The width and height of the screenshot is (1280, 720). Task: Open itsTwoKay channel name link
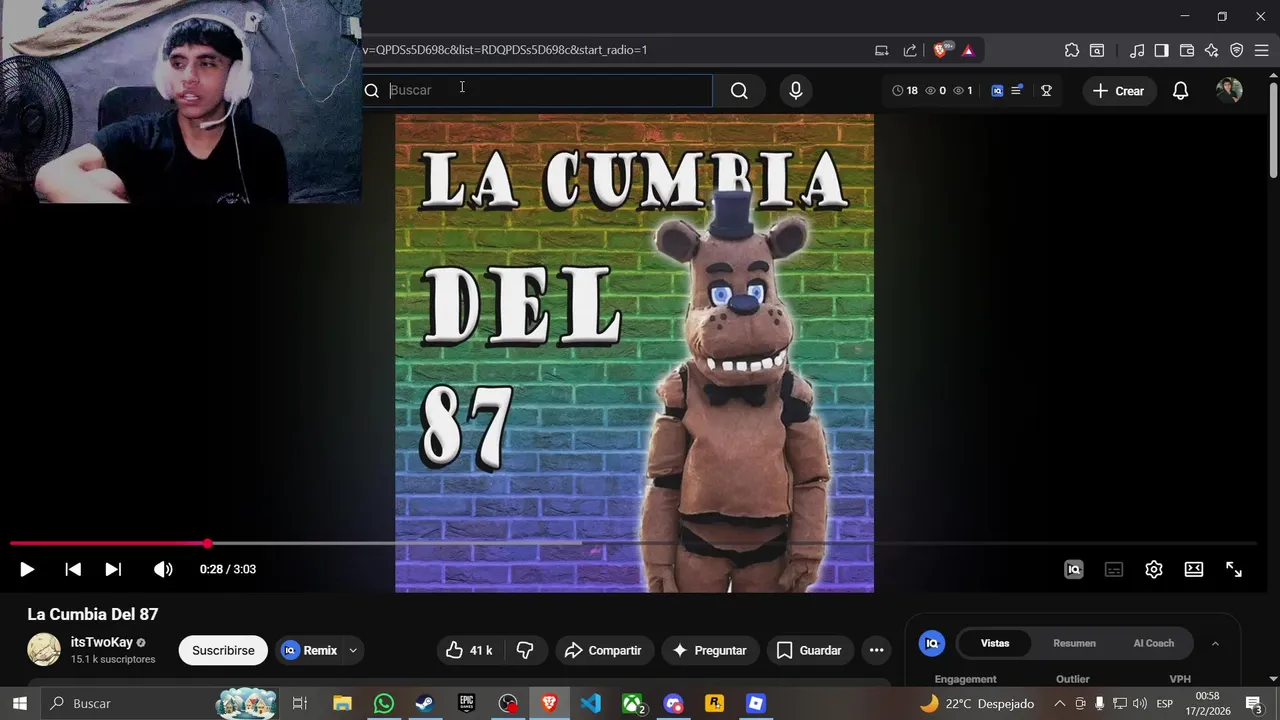pos(102,642)
